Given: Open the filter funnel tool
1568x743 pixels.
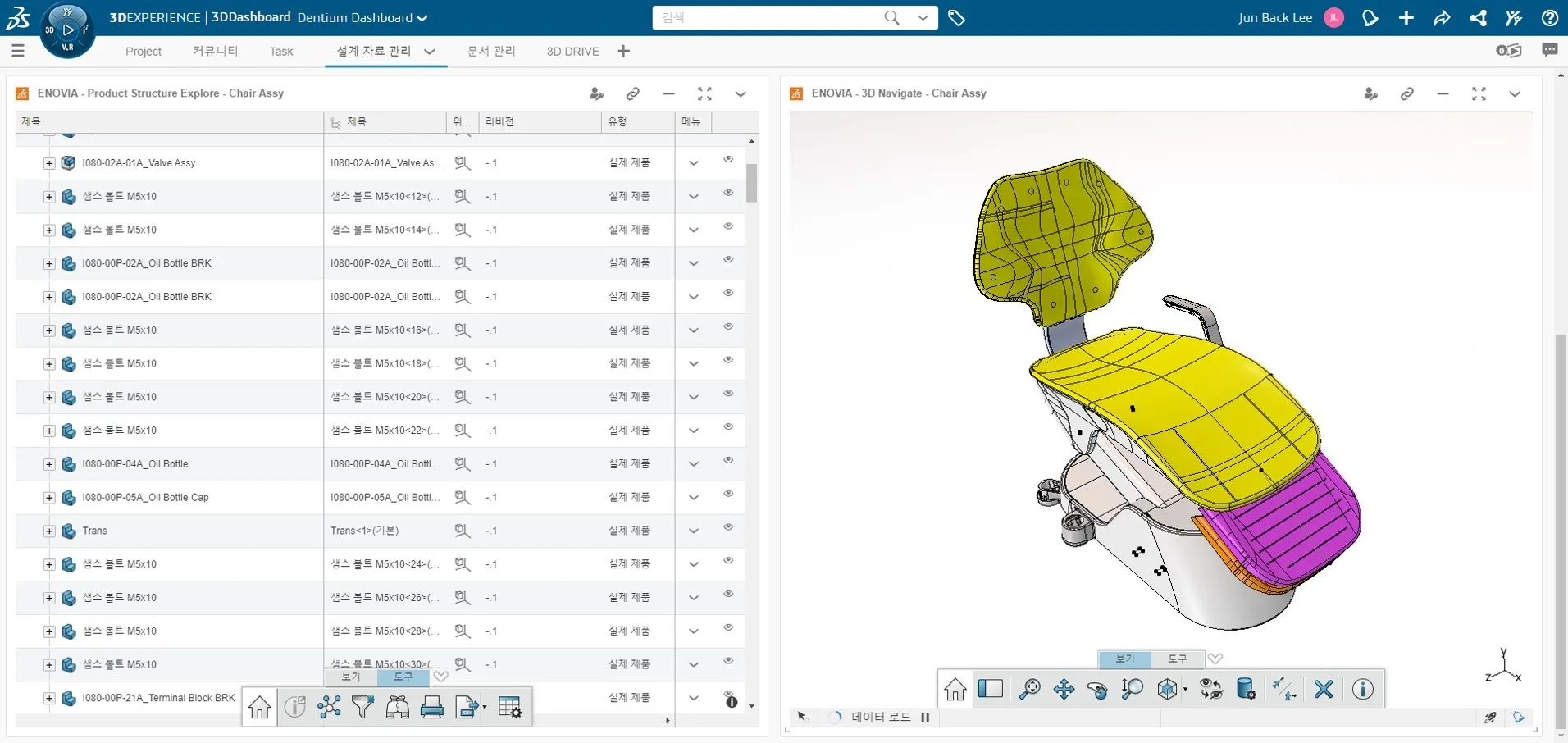Looking at the screenshot, I should pos(363,707).
